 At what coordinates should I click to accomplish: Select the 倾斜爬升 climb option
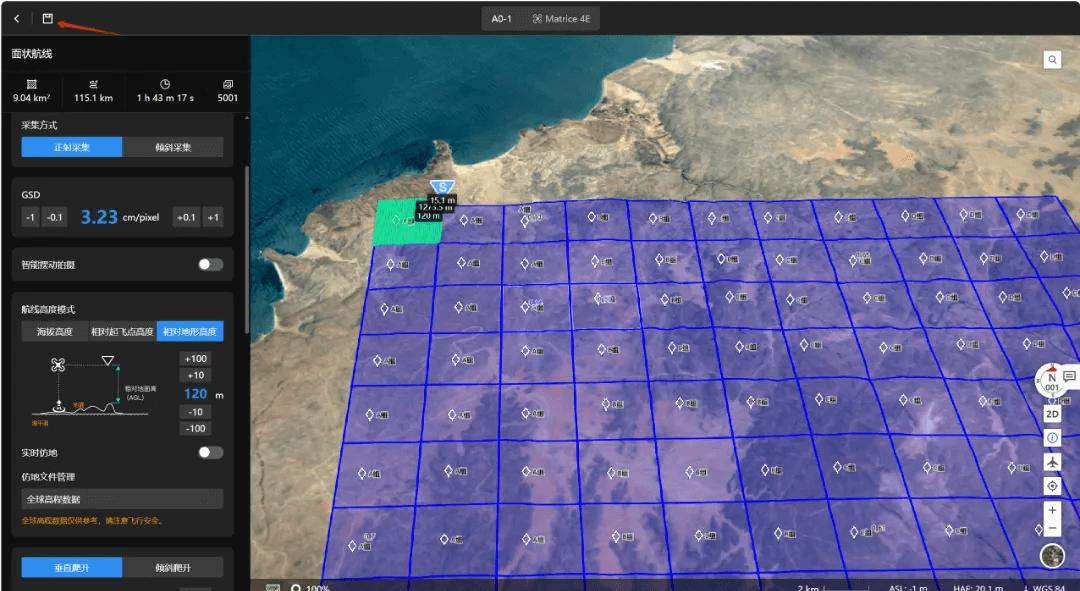pos(173,568)
